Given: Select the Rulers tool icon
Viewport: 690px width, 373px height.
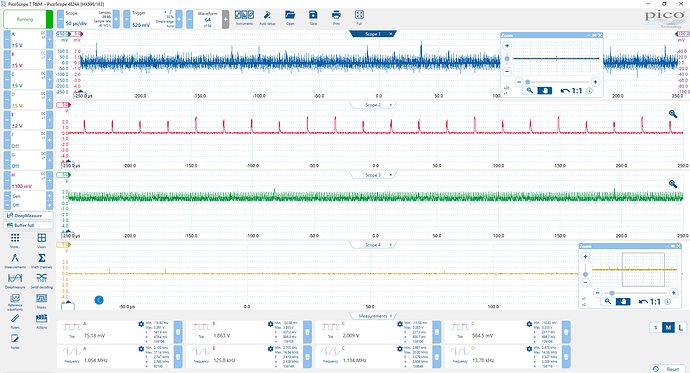Looking at the screenshot, I should (15, 318).
